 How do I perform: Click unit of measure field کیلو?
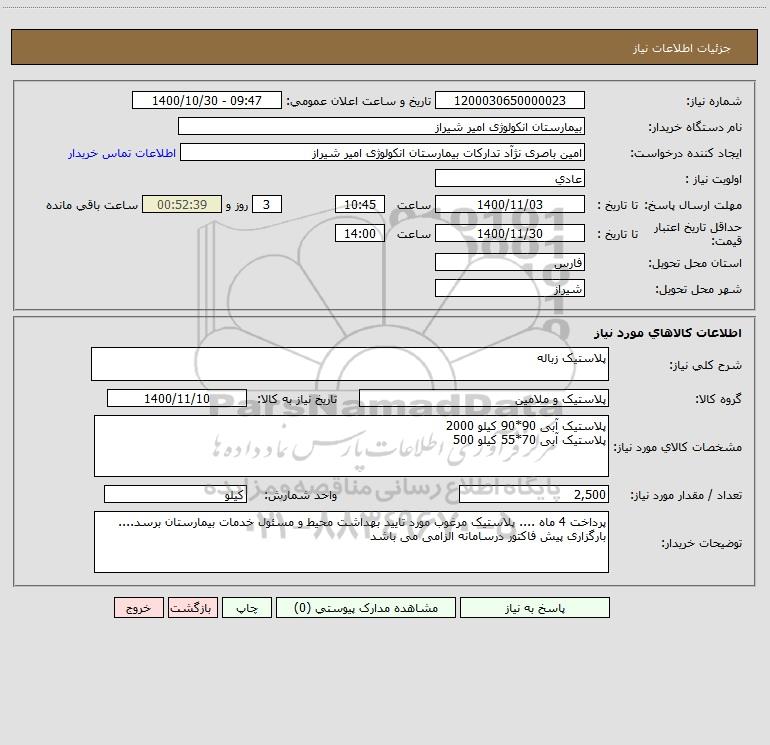(x=175, y=494)
